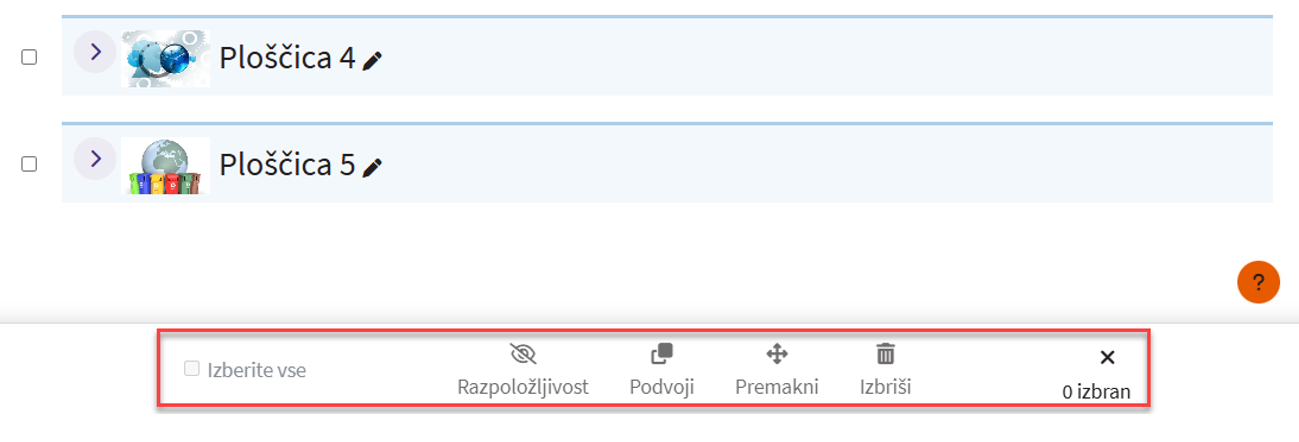Screen dimensions: 1299x442
Task: Expand the Ploščica 4 section chevron
Action: 95,52
